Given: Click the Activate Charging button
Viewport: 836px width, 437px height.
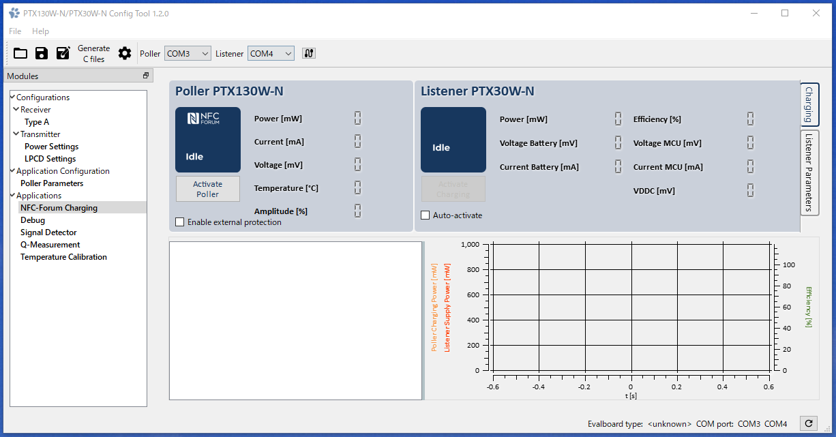Looking at the screenshot, I should pyautogui.click(x=453, y=189).
